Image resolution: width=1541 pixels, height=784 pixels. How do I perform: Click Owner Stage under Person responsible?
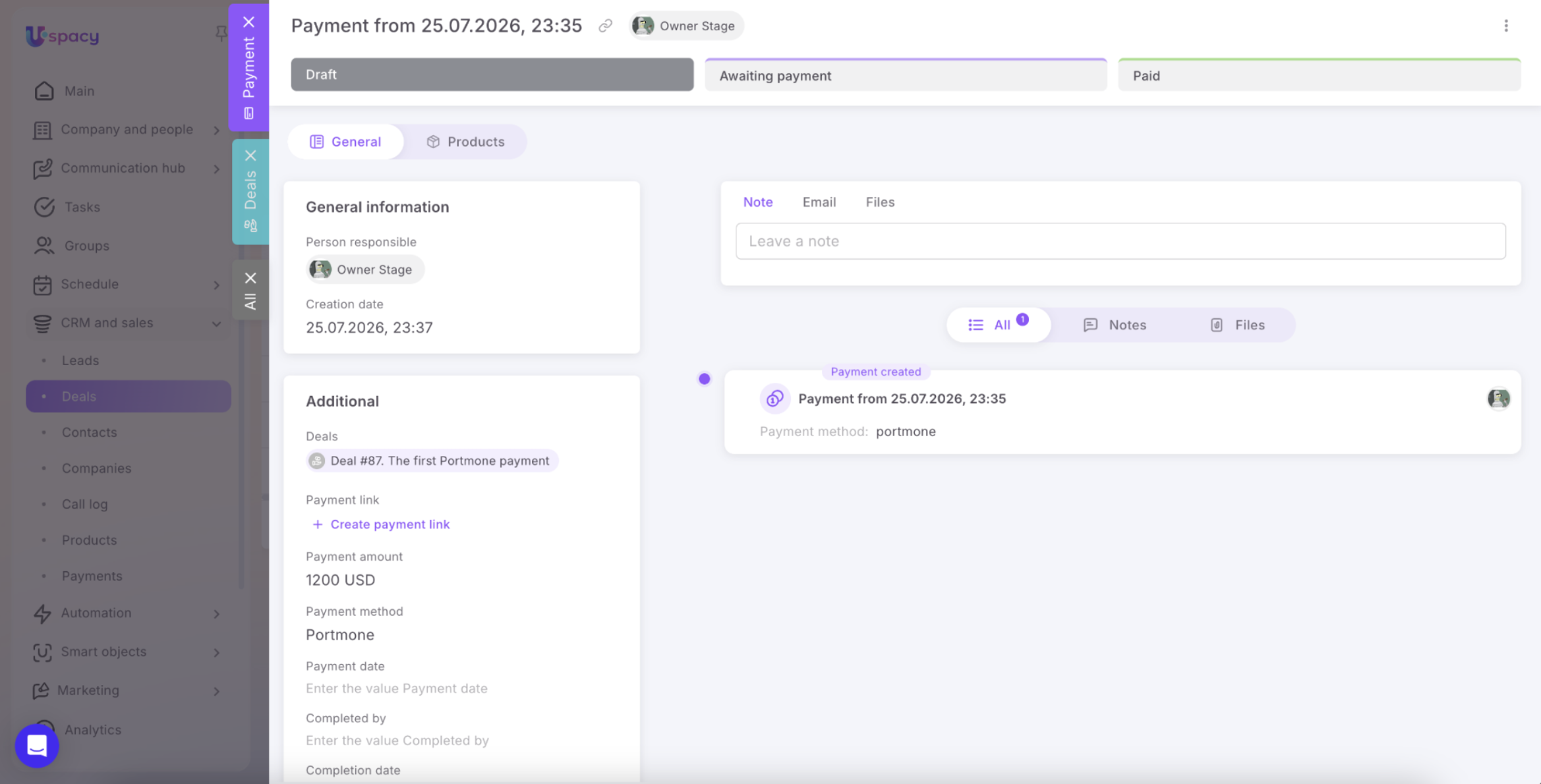[x=364, y=269]
